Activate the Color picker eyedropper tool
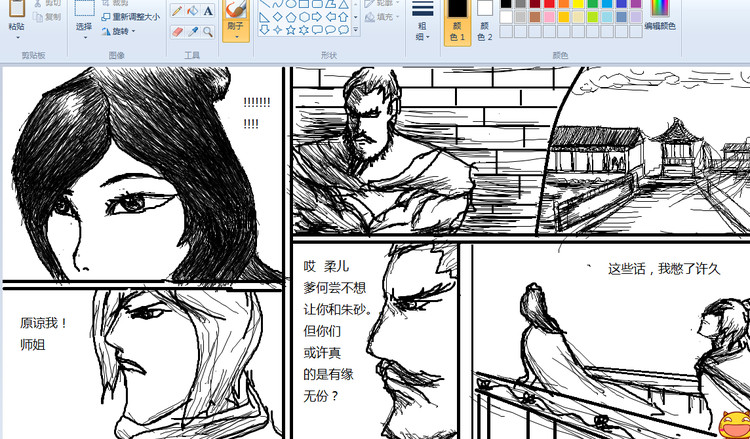The width and height of the screenshot is (750, 439). [192, 31]
